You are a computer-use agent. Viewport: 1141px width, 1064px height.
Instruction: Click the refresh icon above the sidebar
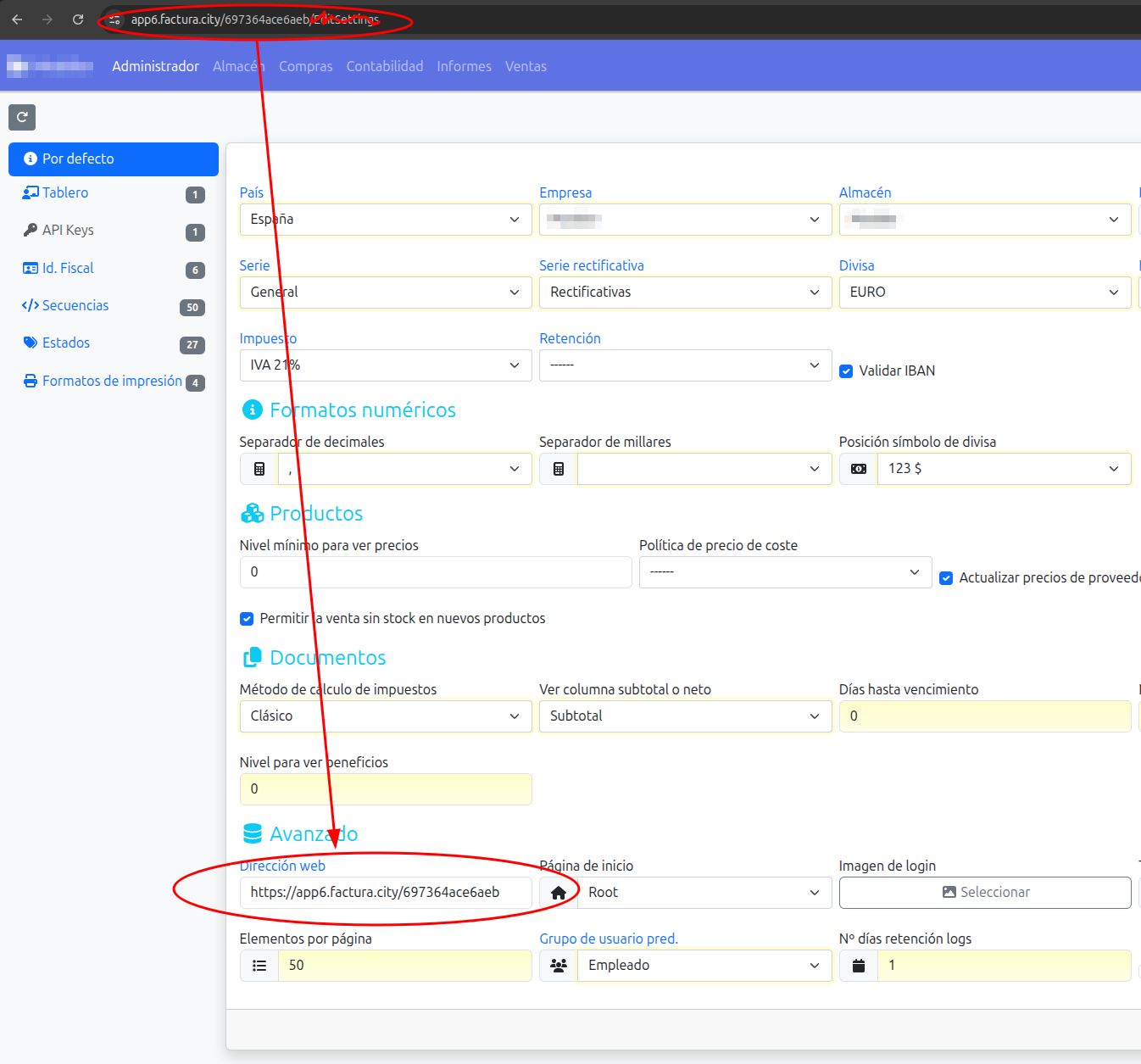click(22, 117)
